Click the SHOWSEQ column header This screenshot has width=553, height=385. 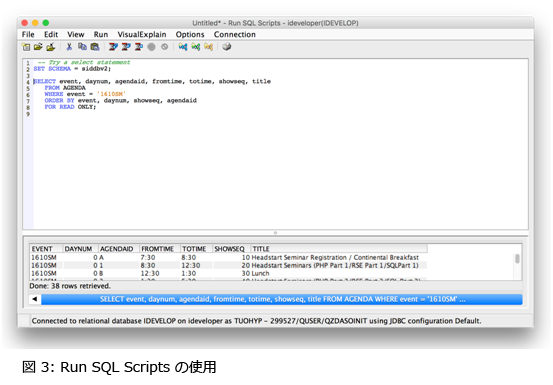[x=231, y=249]
